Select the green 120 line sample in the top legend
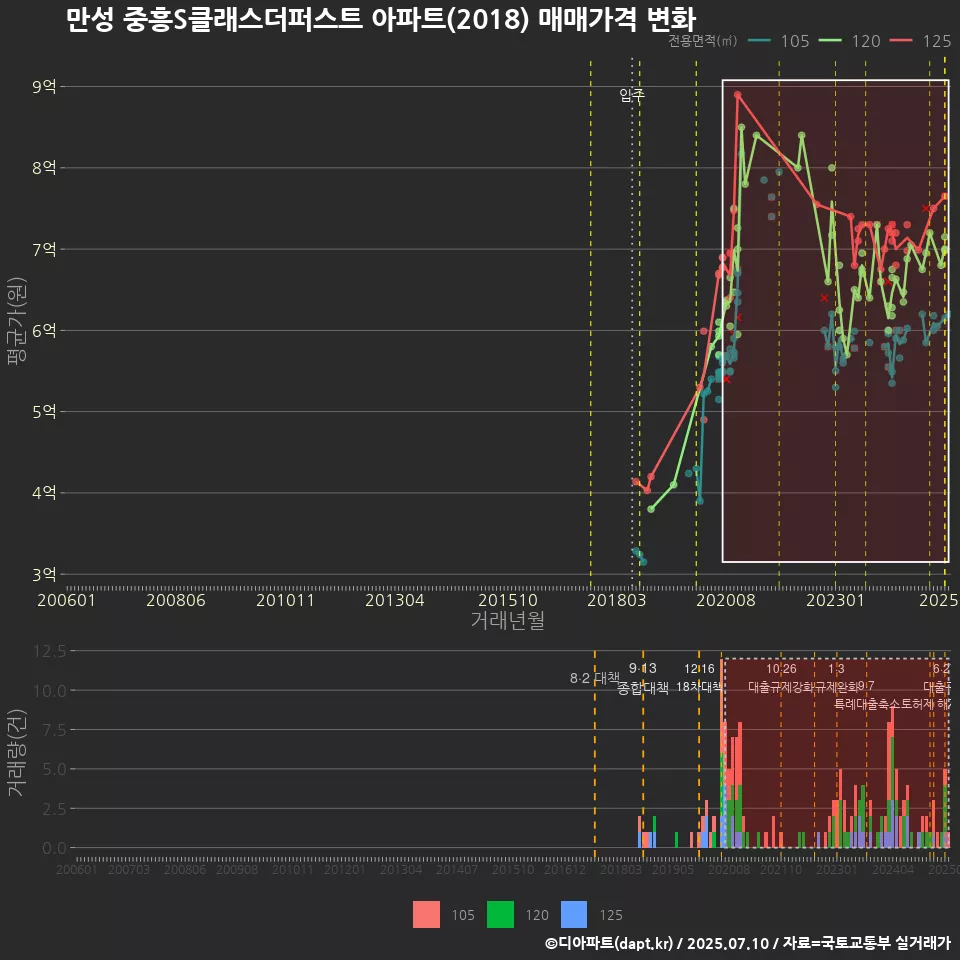Viewport: 960px width, 960px height. [830, 41]
